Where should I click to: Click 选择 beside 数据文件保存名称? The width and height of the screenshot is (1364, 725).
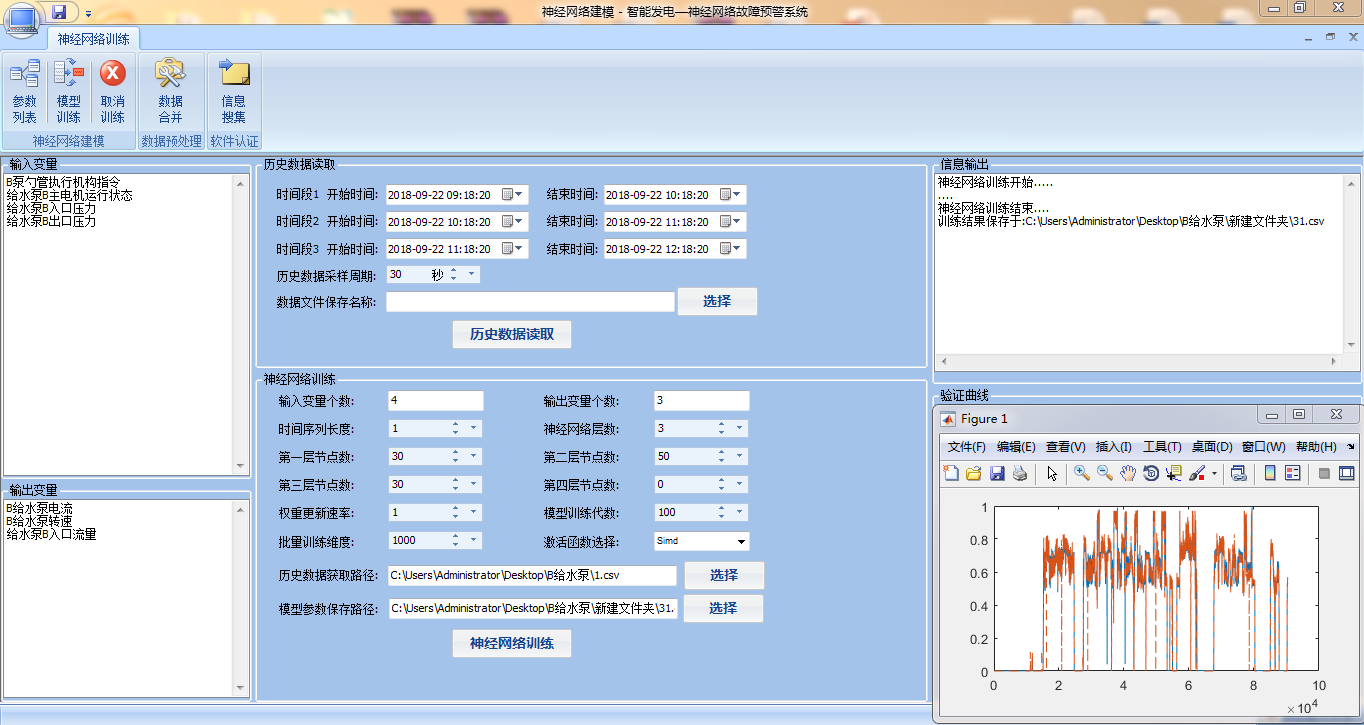click(x=717, y=301)
